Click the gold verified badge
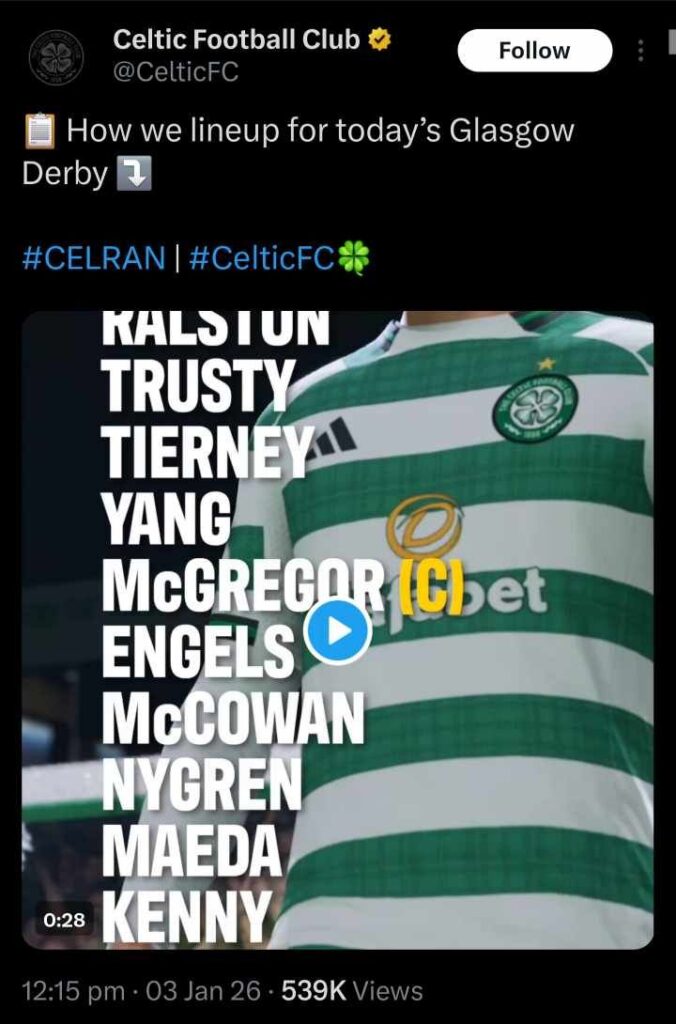 tap(379, 40)
